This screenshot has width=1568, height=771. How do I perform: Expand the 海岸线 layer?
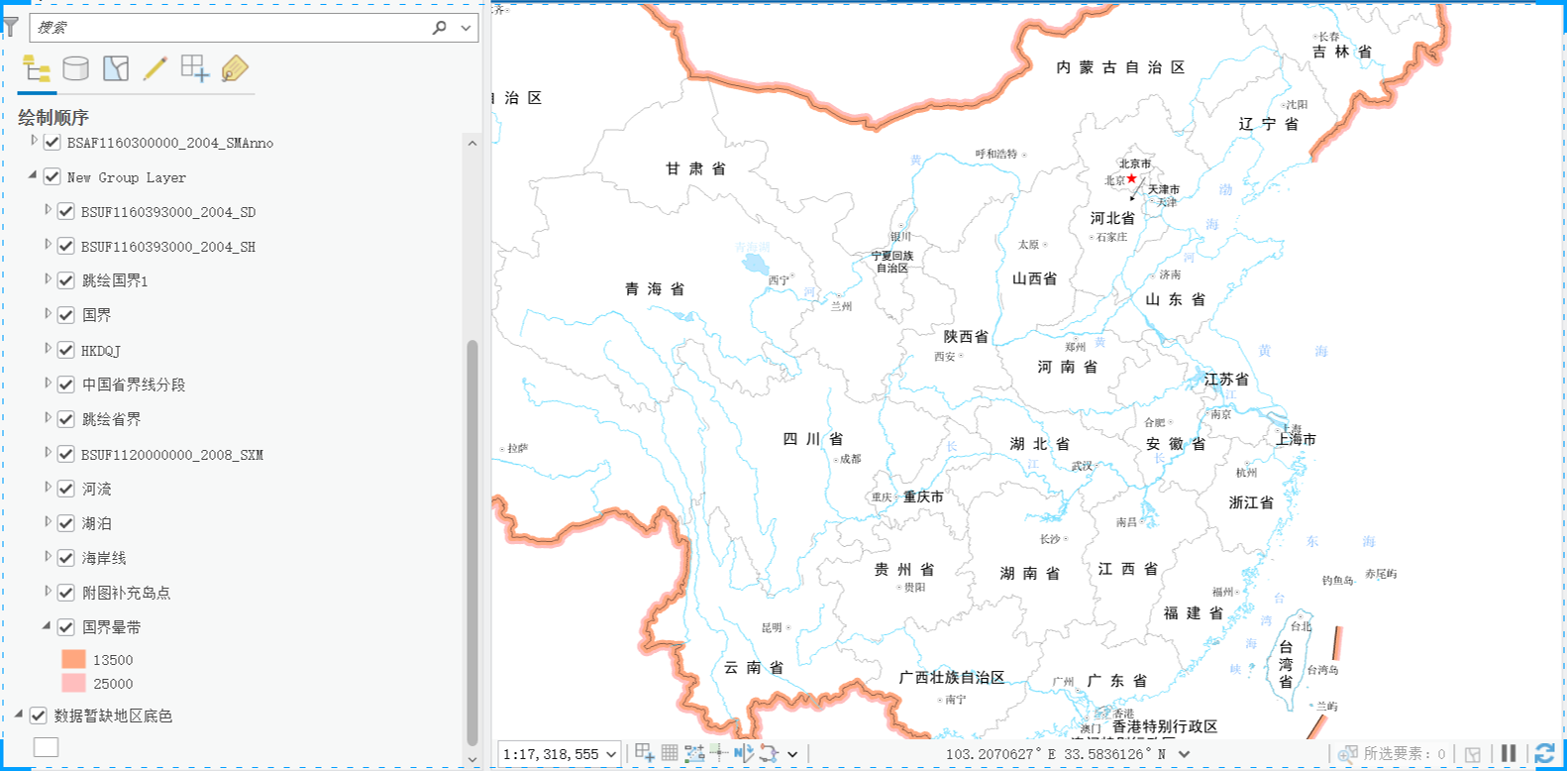pos(48,556)
